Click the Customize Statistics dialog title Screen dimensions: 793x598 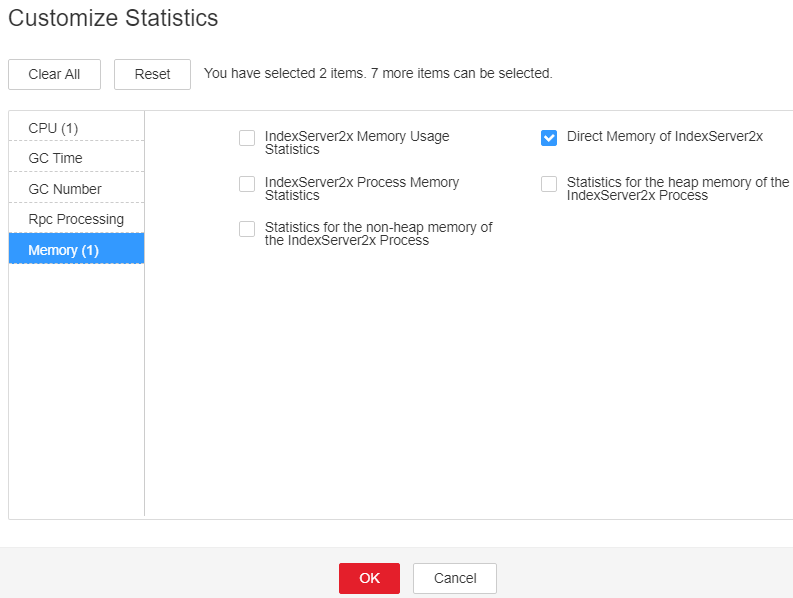113,18
